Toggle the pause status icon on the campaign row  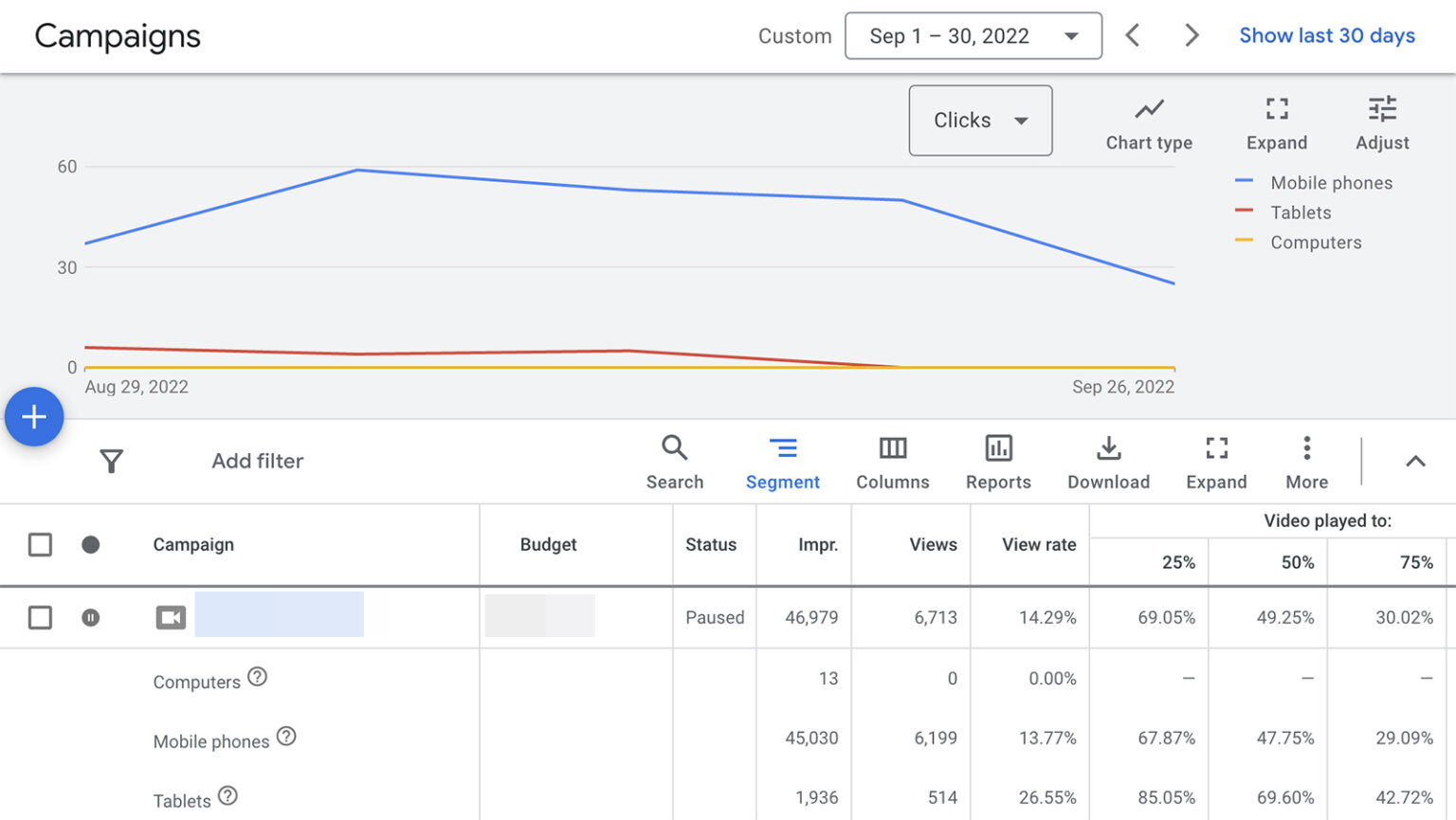[x=90, y=617]
